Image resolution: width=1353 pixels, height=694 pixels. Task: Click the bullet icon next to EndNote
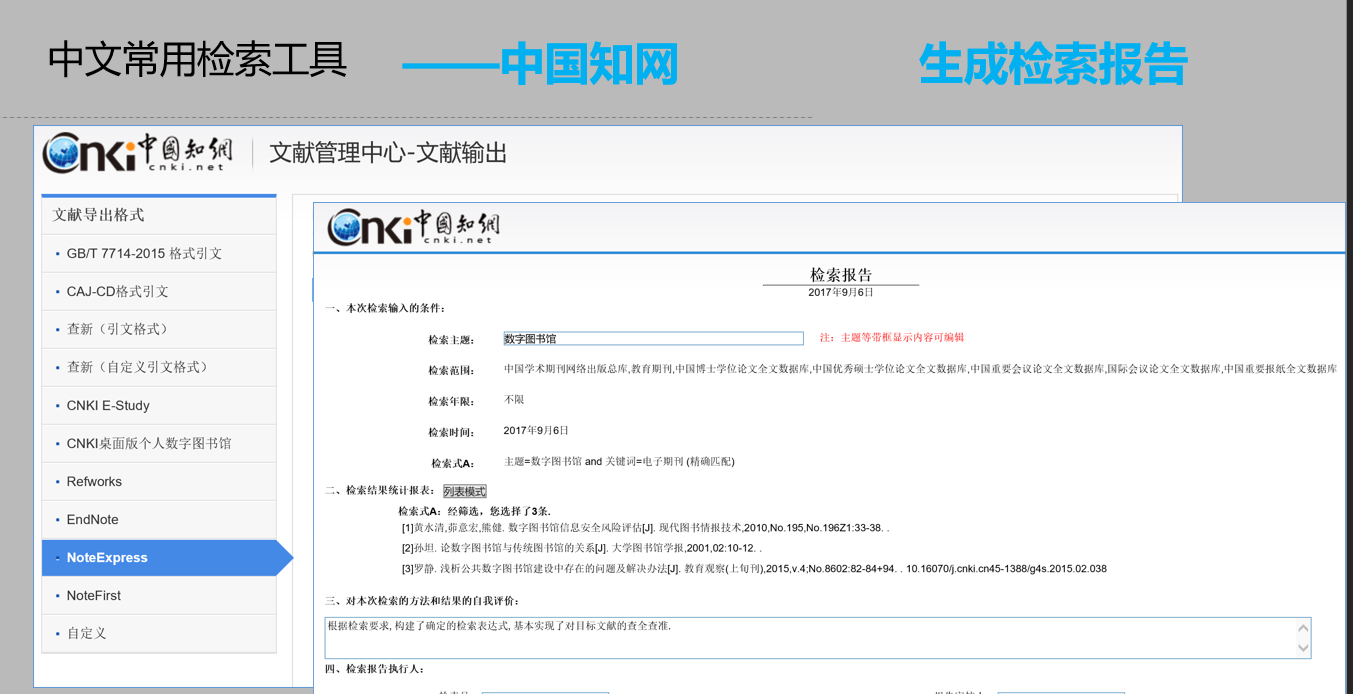point(58,519)
